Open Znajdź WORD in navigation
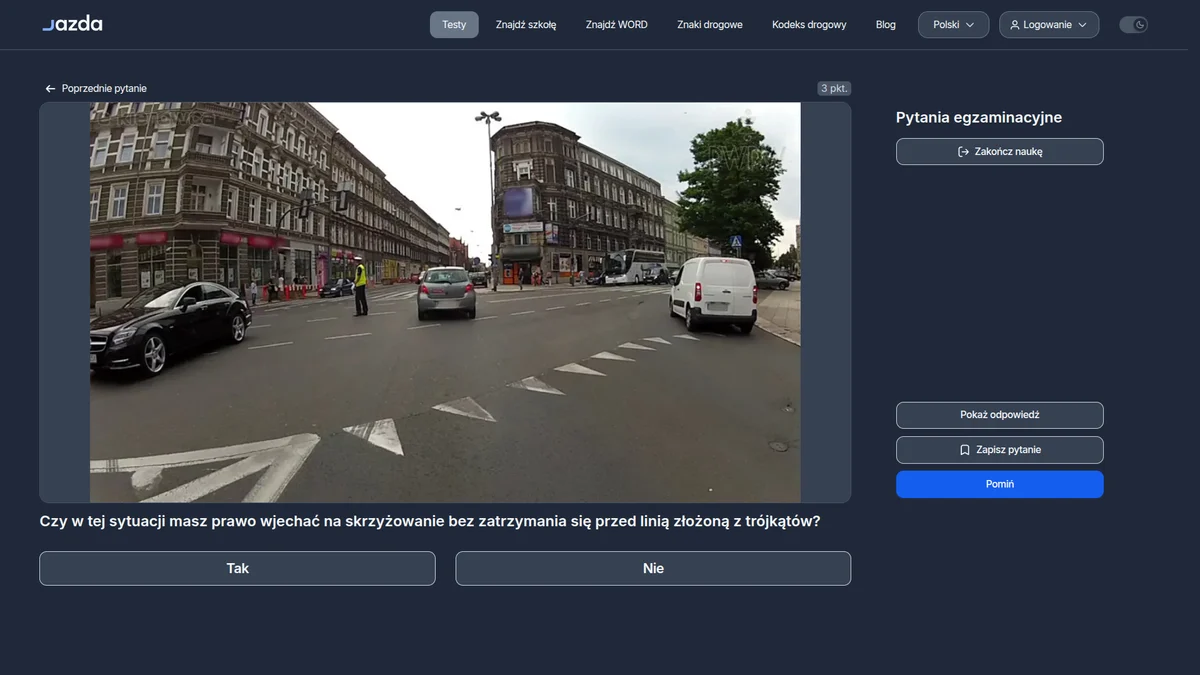The image size is (1200, 675). click(617, 25)
